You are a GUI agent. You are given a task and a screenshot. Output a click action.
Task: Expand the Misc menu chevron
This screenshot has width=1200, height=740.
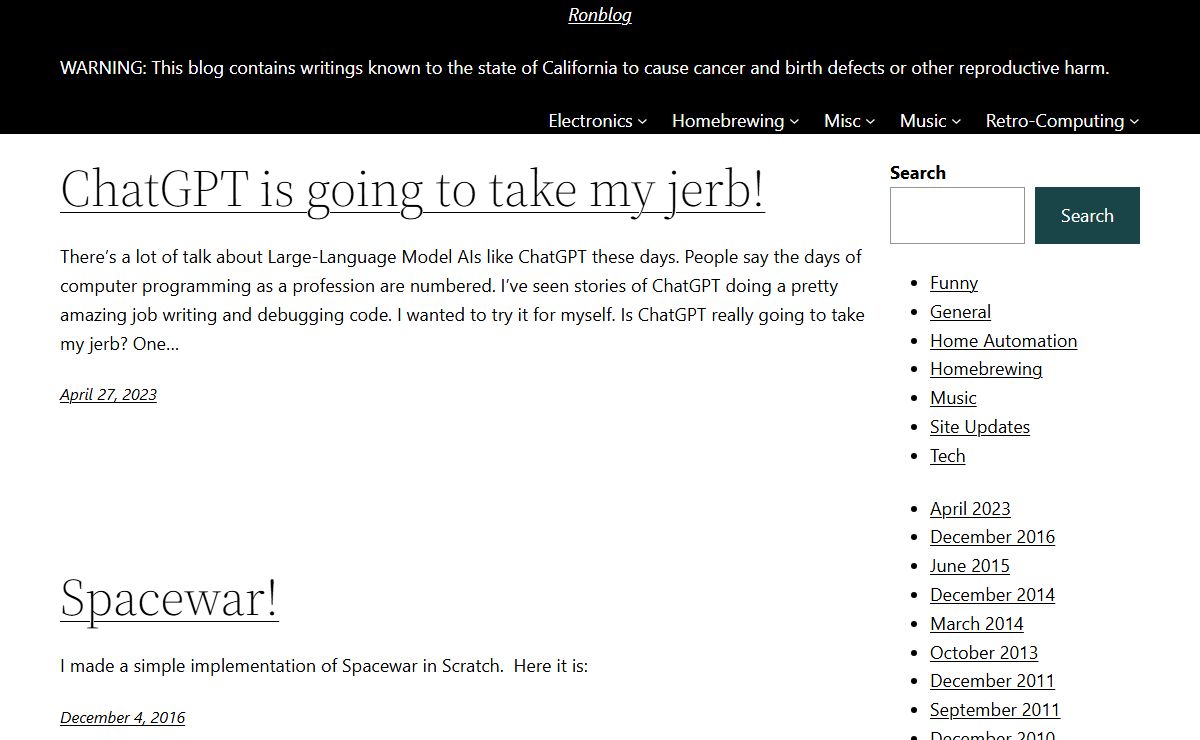(870, 121)
